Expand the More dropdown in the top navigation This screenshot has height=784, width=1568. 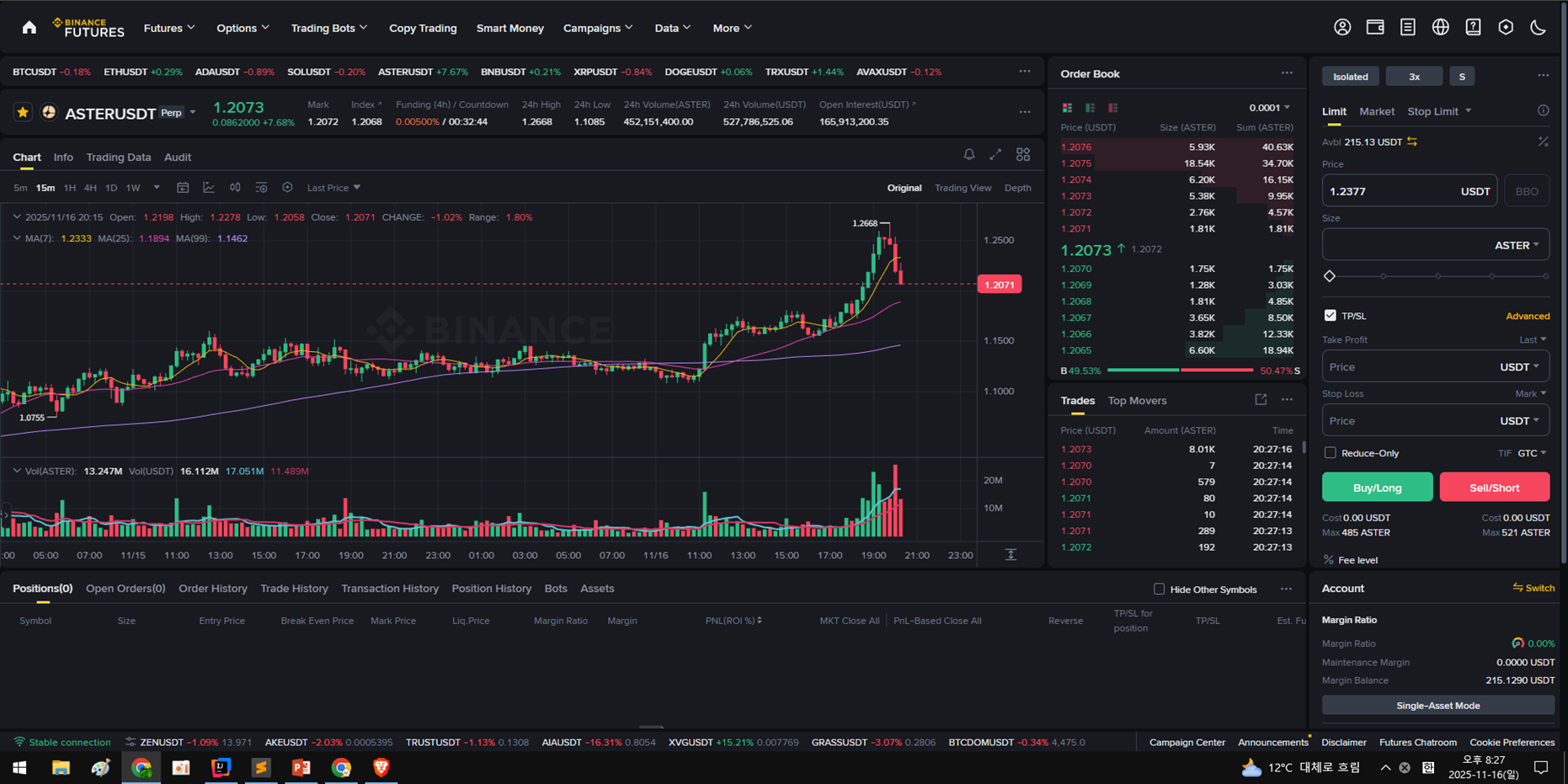pos(732,28)
